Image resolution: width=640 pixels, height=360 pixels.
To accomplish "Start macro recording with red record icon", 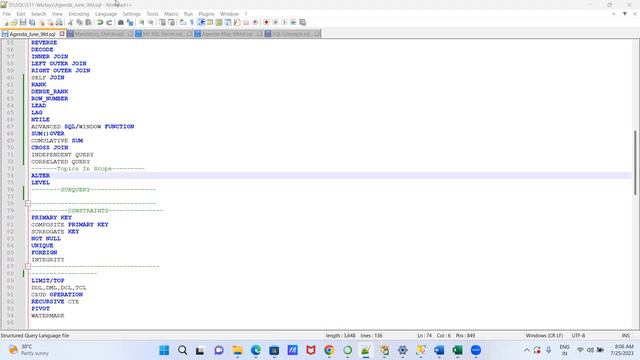I will pyautogui.click(x=266, y=22).
